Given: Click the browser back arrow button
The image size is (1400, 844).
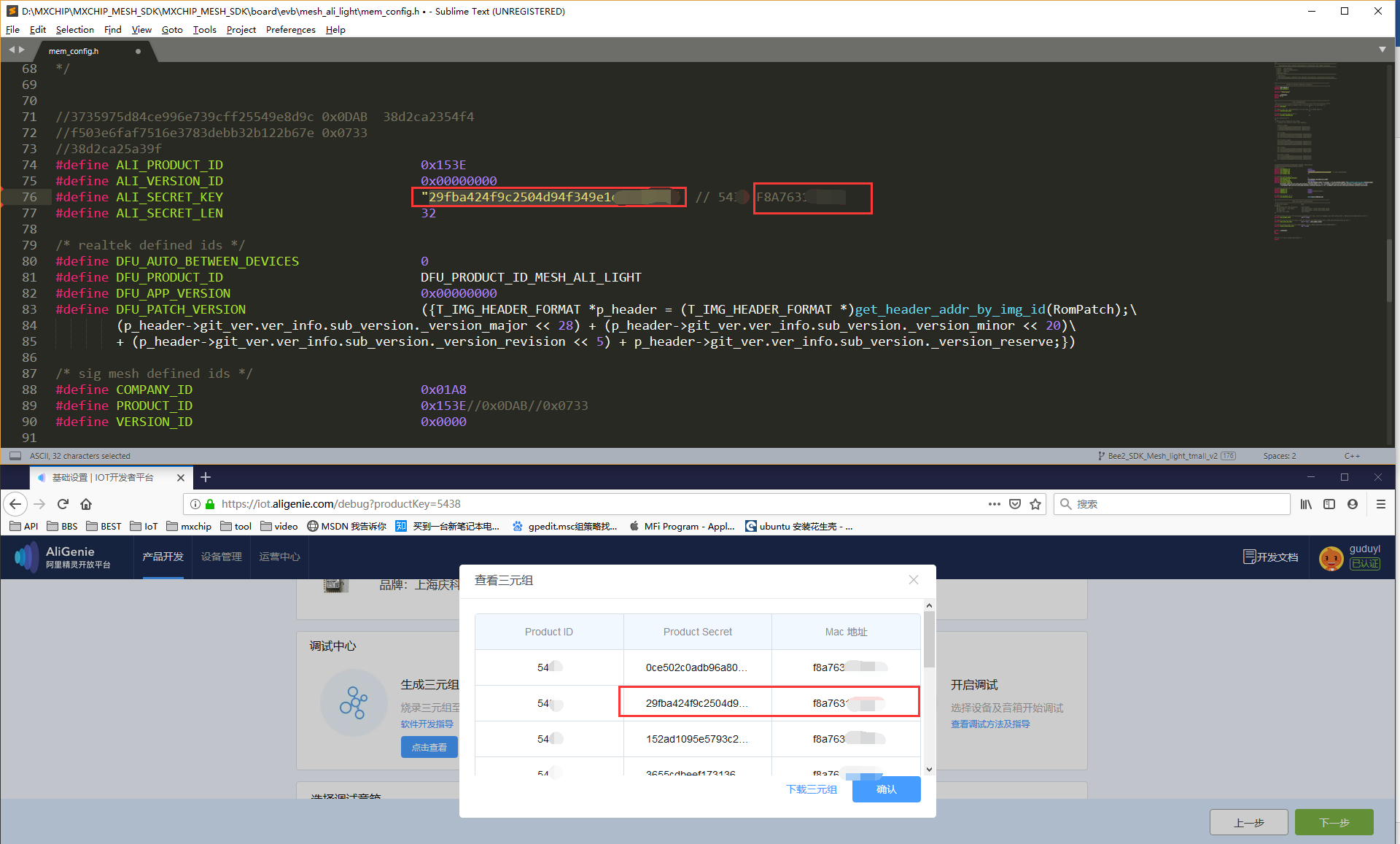Looking at the screenshot, I should point(15,504).
